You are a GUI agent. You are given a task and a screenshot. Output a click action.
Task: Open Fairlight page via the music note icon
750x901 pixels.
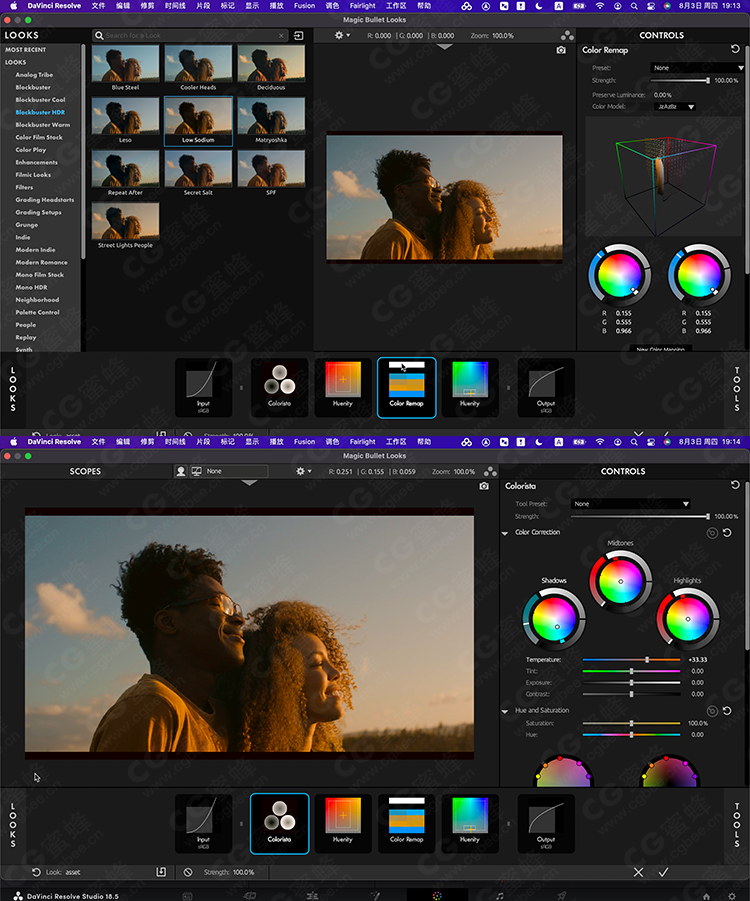pos(499,896)
